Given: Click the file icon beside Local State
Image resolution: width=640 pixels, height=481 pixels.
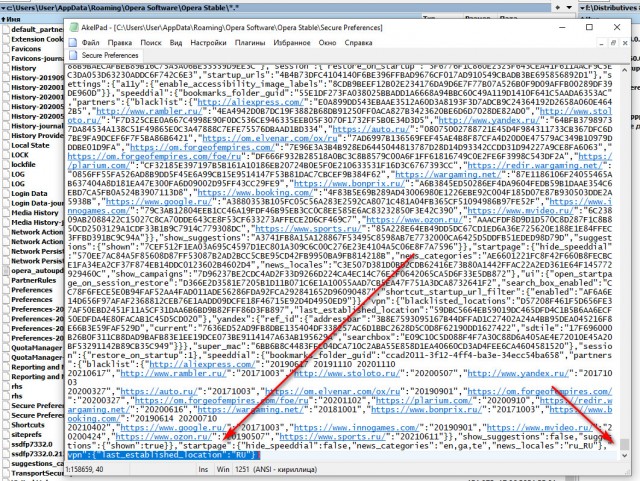Looking at the screenshot, I should [6, 145].
